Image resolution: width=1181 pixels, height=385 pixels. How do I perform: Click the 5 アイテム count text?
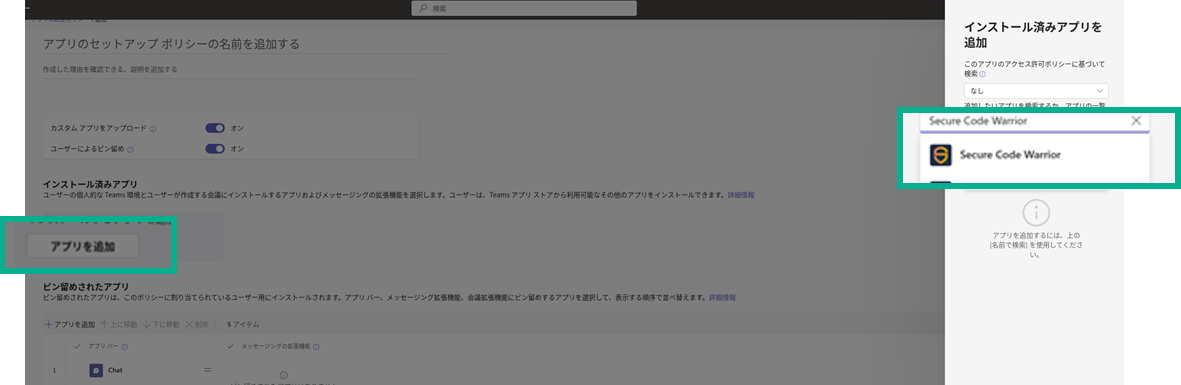click(243, 325)
